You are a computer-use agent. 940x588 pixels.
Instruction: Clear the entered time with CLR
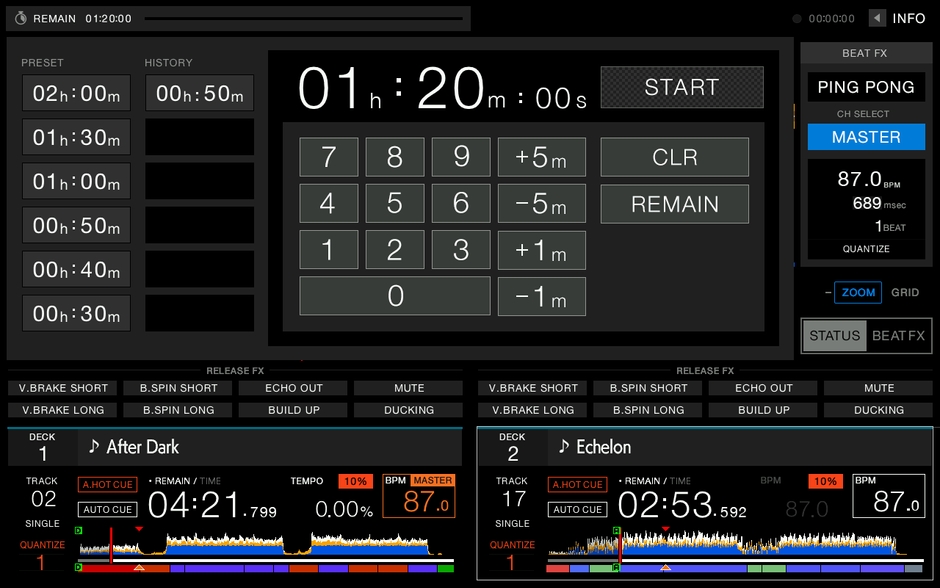[x=674, y=156]
